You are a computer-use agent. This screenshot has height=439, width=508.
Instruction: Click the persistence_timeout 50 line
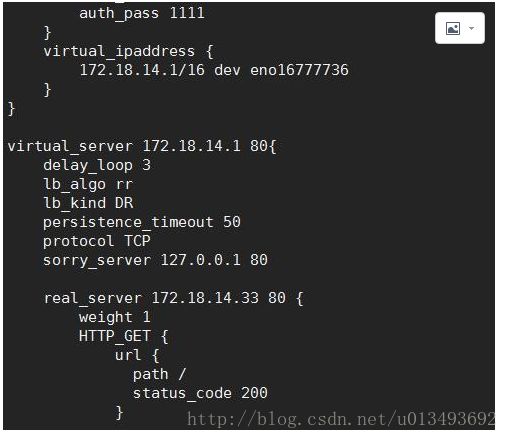[142, 222]
